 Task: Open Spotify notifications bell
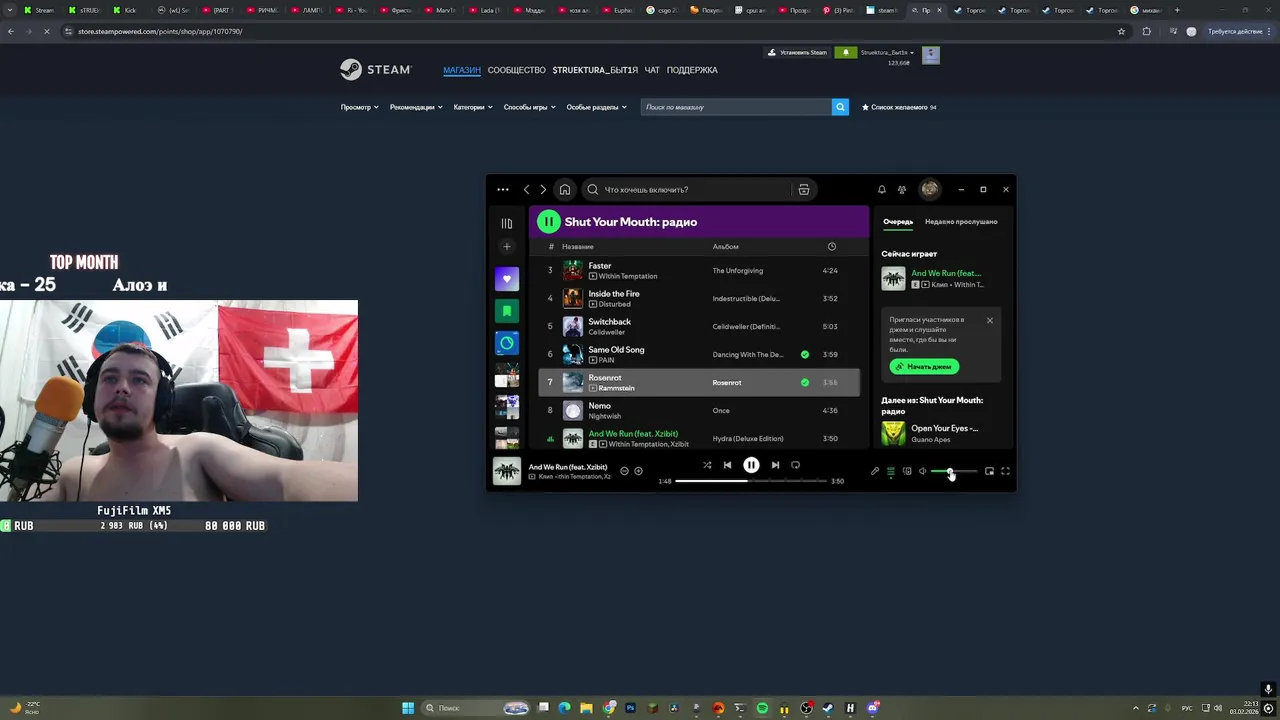coord(881,189)
